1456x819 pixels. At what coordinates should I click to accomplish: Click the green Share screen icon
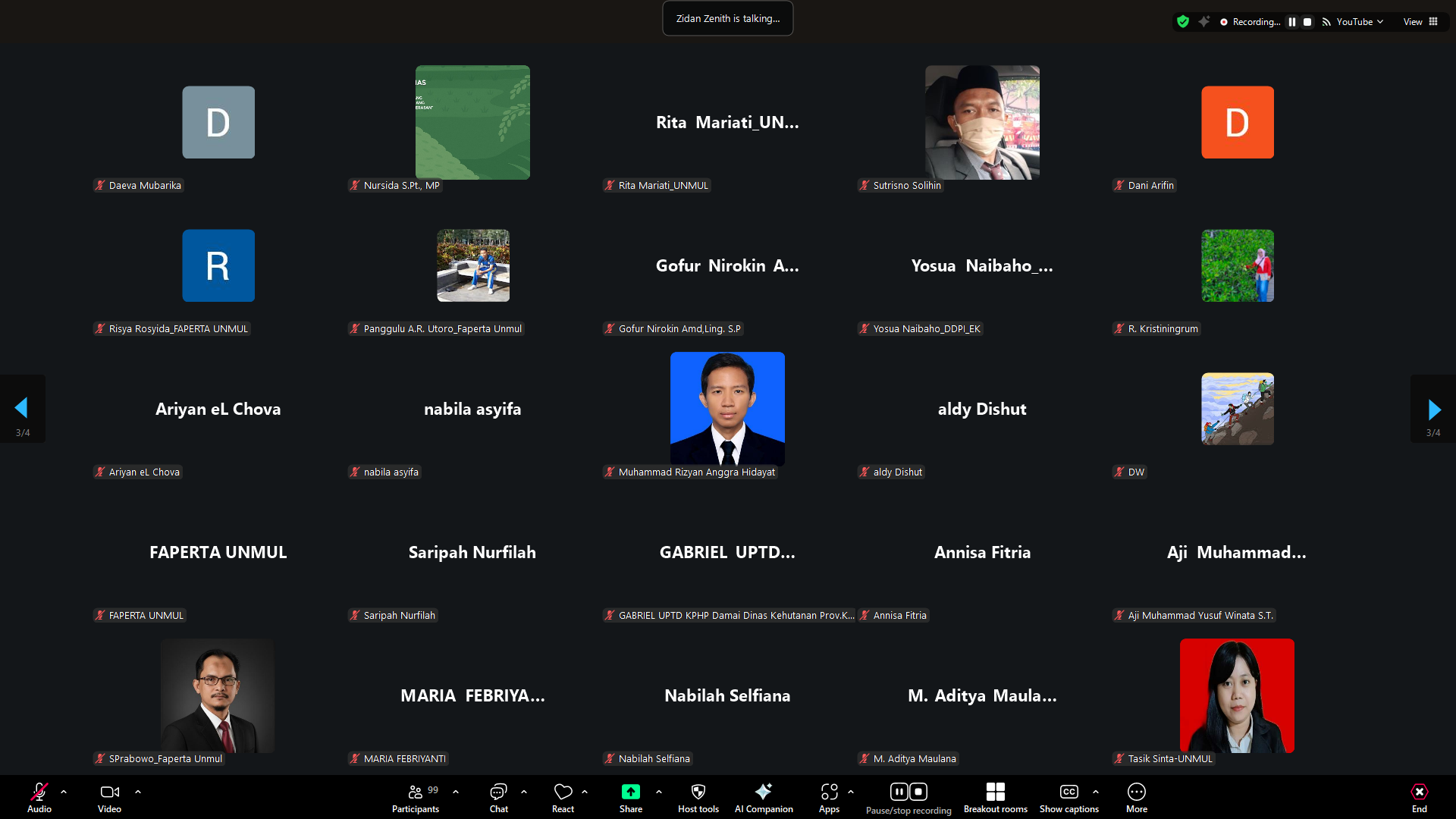point(630,792)
